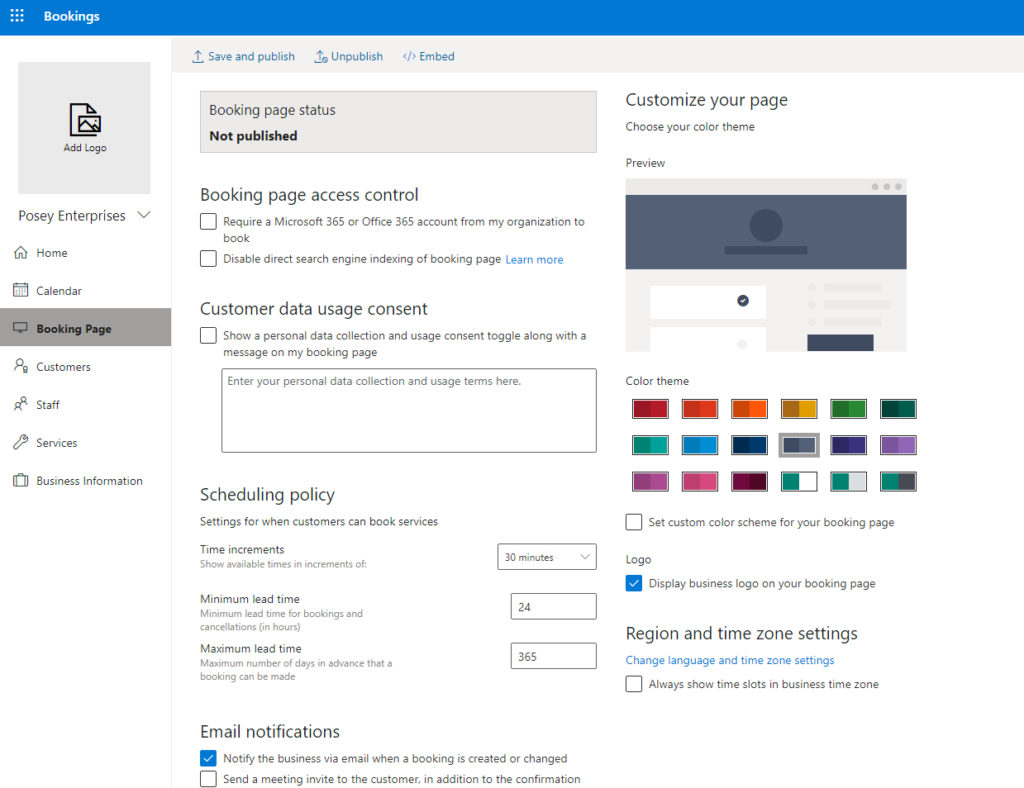Open Services in the sidebar
Screen dimensions: 1024x788
click(86, 442)
